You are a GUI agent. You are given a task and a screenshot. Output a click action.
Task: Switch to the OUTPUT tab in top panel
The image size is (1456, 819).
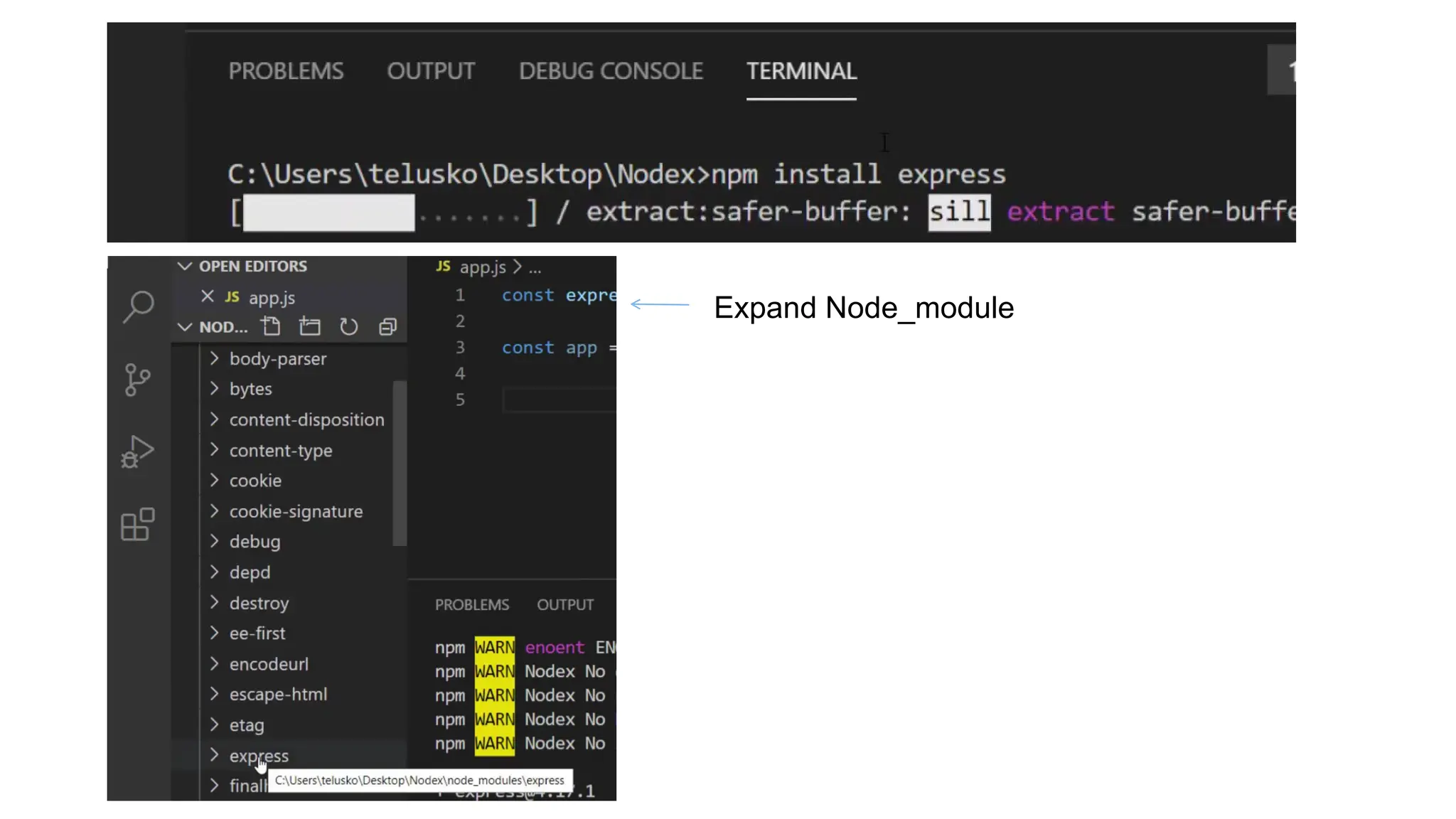pyautogui.click(x=431, y=71)
